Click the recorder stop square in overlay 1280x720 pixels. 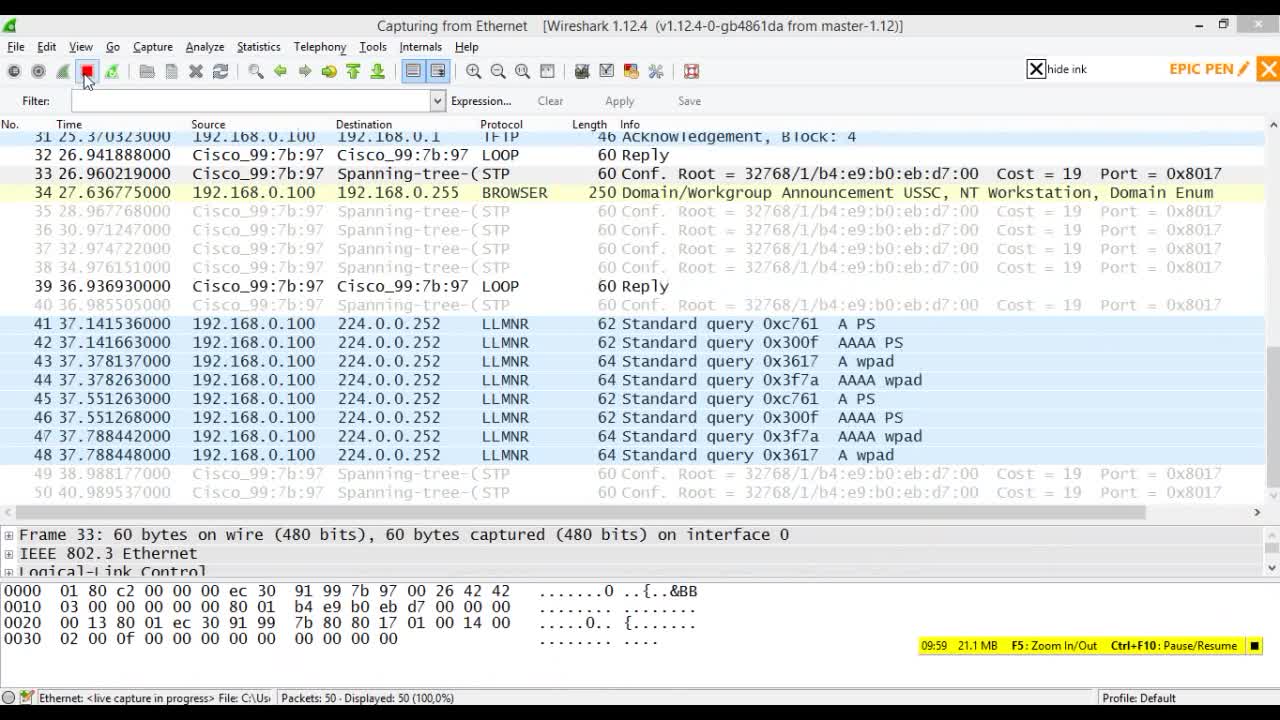click(x=1255, y=646)
